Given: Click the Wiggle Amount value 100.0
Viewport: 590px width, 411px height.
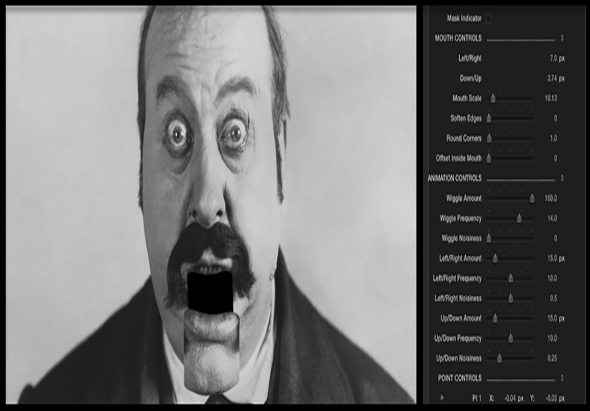Looking at the screenshot, I should pos(551,198).
